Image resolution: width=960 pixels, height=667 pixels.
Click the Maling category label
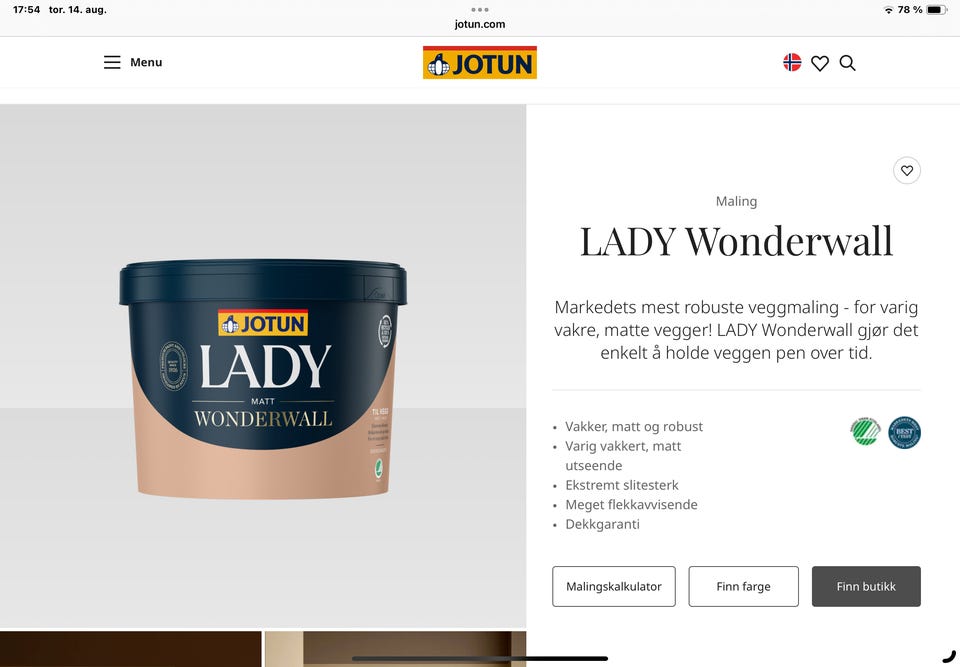click(736, 201)
